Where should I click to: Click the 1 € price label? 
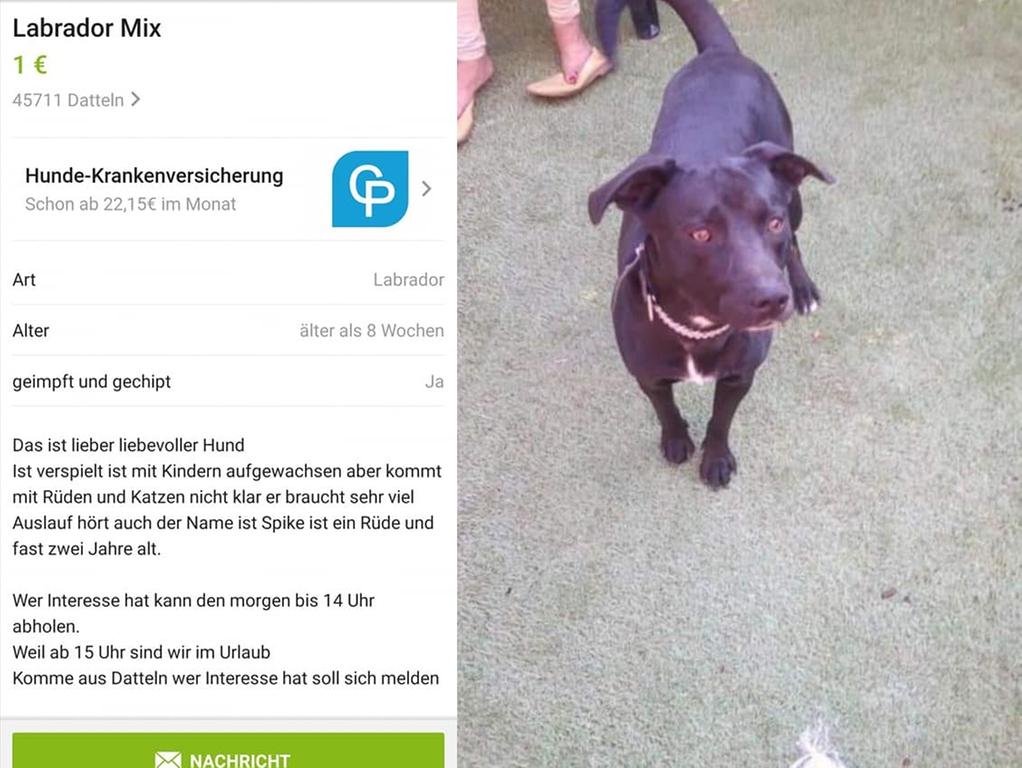click(x=30, y=65)
